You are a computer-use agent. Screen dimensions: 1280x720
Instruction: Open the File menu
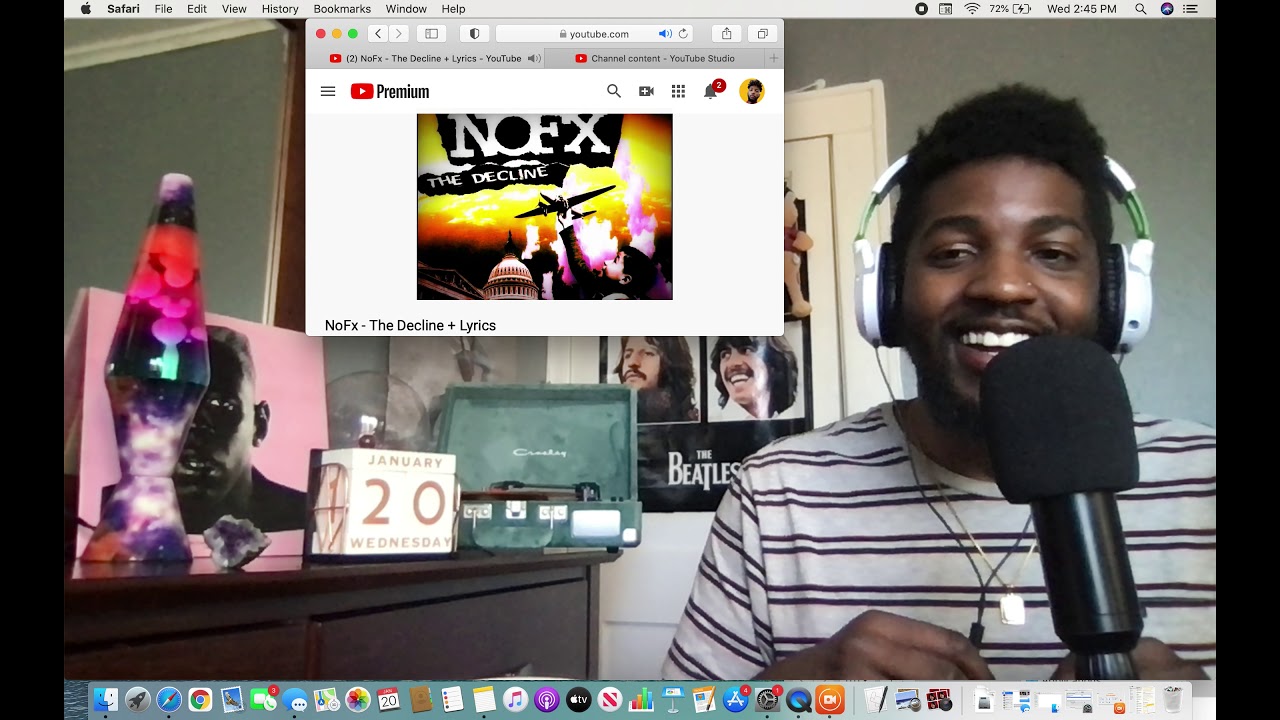(163, 9)
